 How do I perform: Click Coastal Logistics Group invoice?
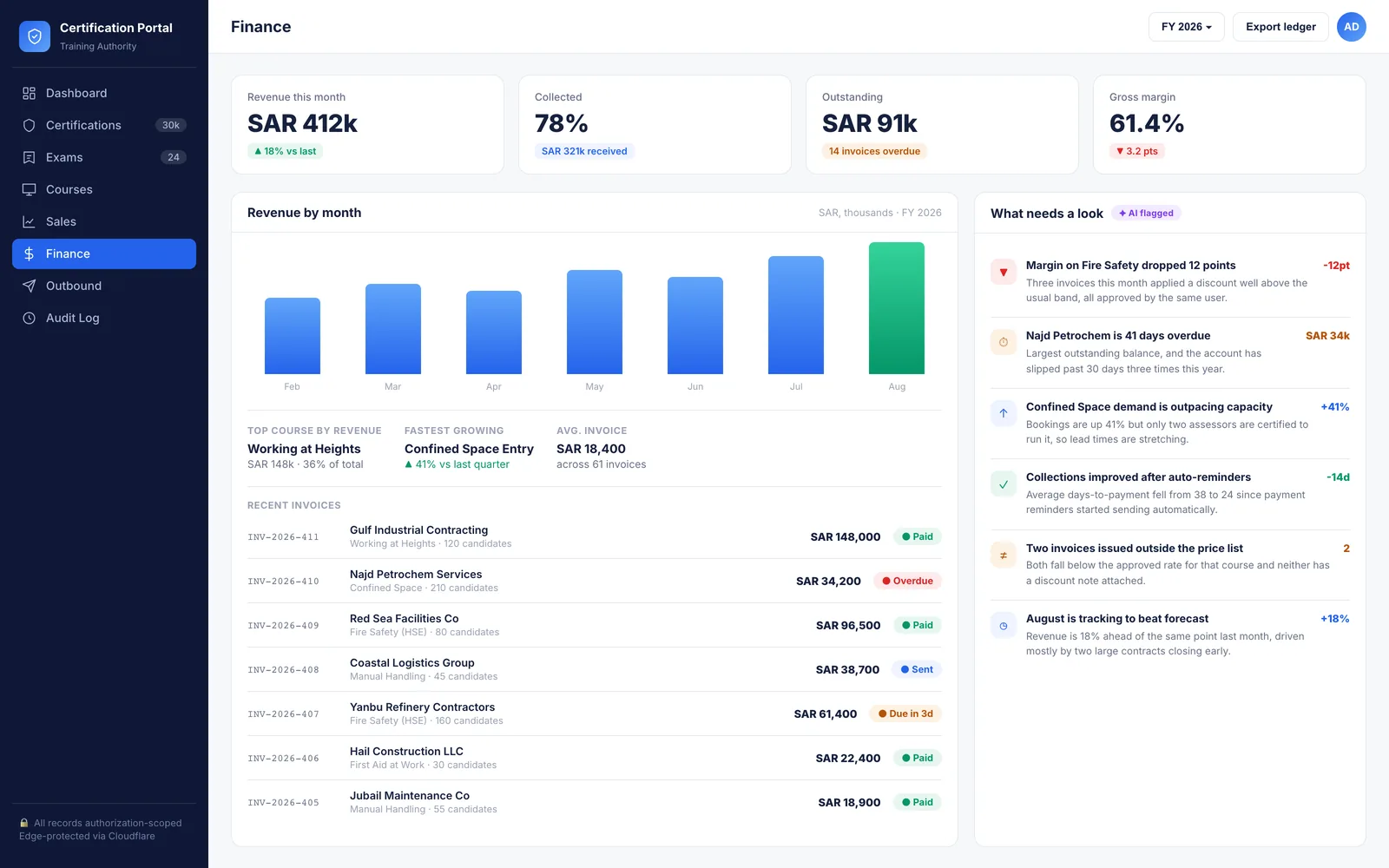(595, 669)
